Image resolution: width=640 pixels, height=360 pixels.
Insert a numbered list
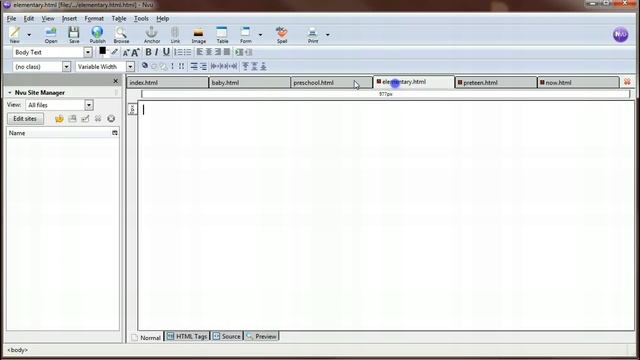[x=178, y=52]
